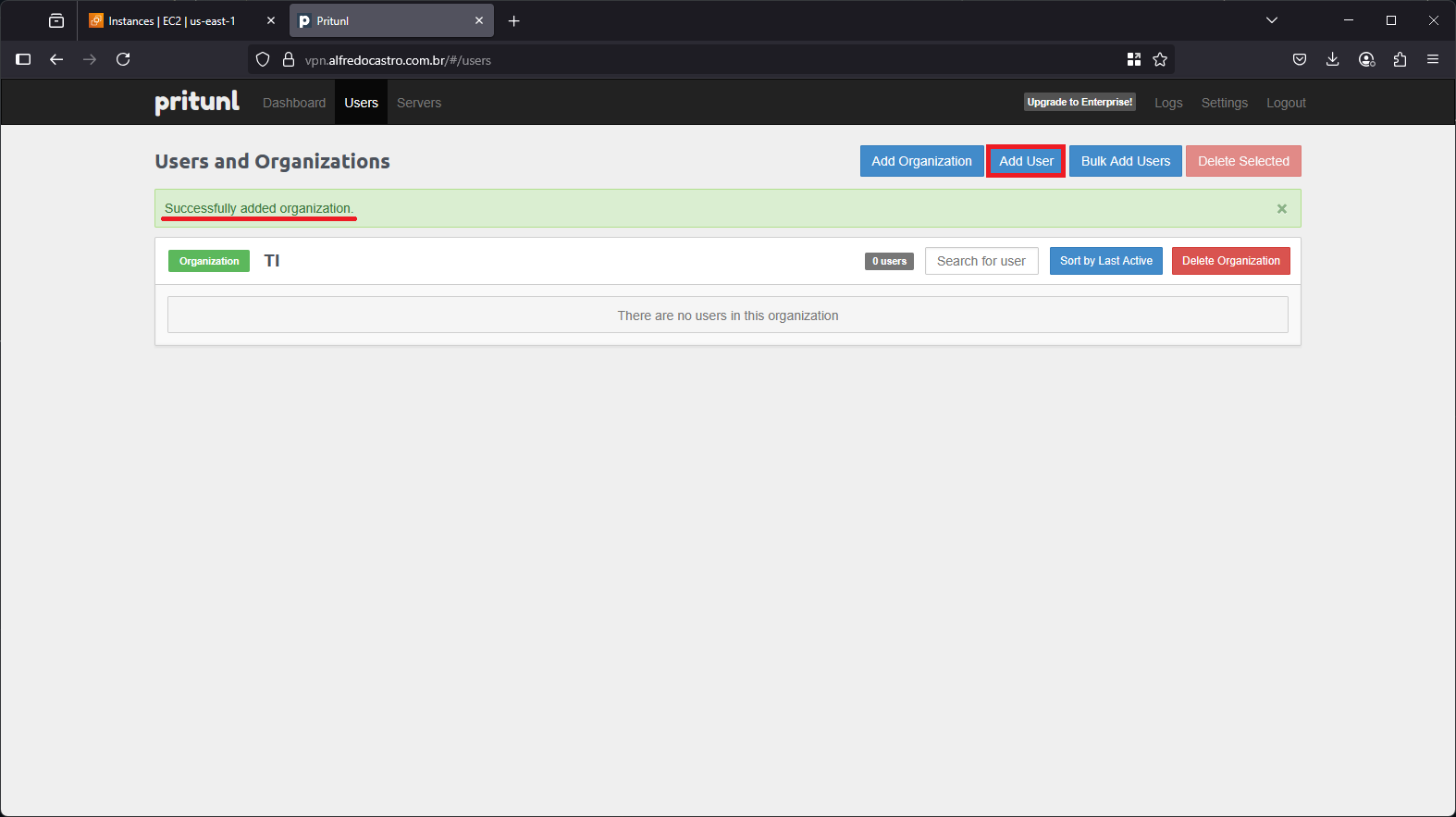Image resolution: width=1456 pixels, height=817 pixels.
Task: Reload the page with the refresh icon
Action: (x=123, y=59)
